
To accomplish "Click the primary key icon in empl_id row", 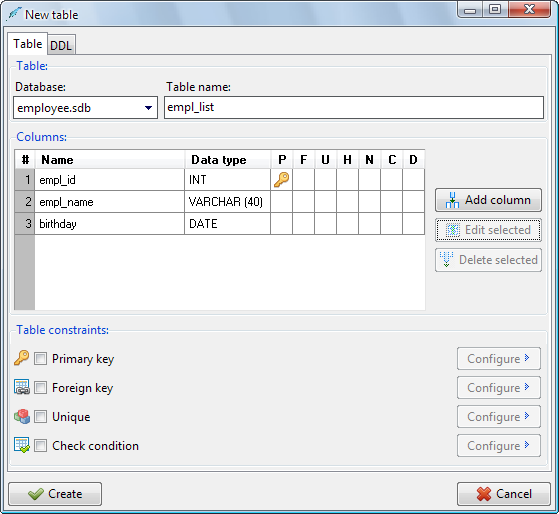I will tap(281, 179).
